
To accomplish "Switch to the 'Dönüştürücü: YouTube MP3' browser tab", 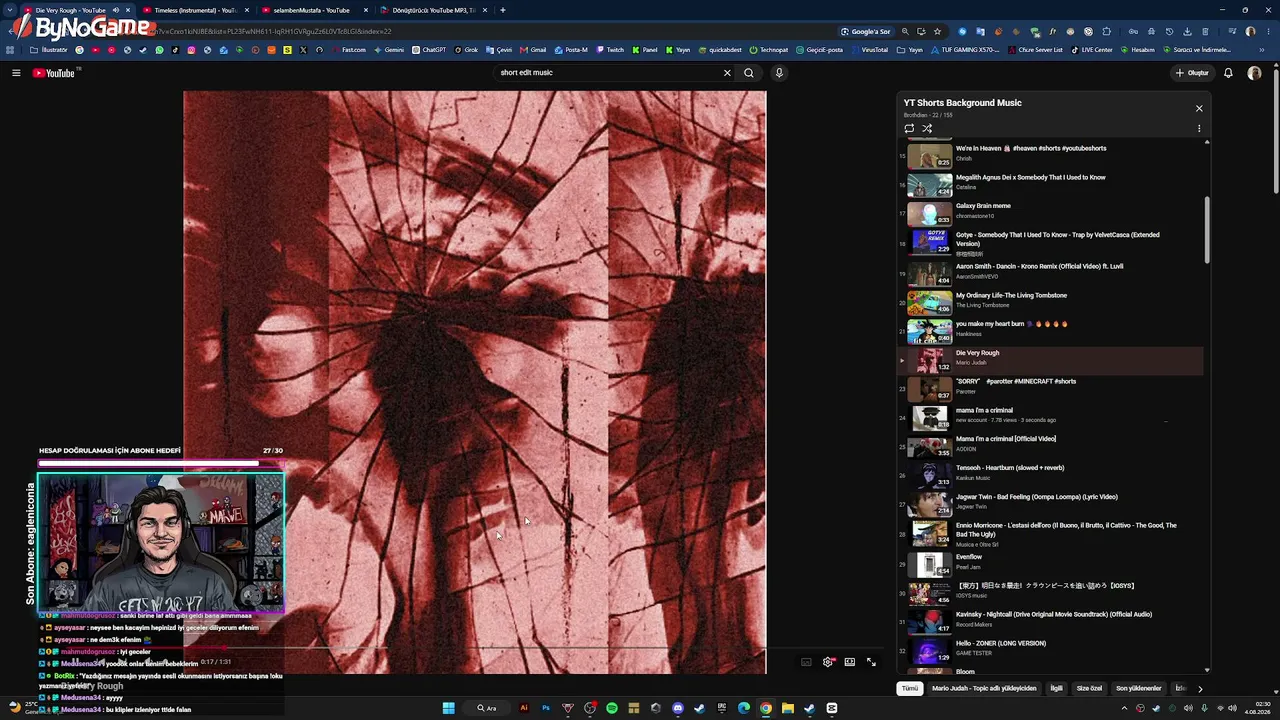I will pyautogui.click(x=432, y=10).
